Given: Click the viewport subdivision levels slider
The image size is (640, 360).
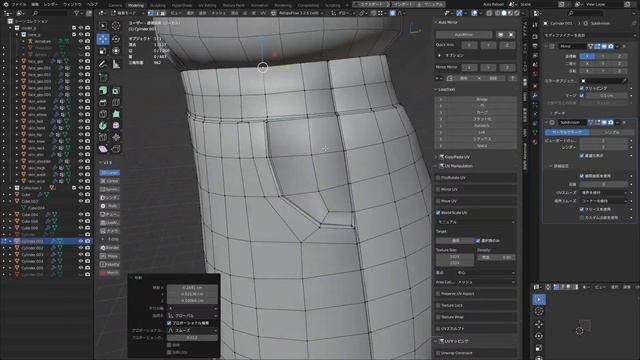Looking at the screenshot, I should [x=604, y=140].
